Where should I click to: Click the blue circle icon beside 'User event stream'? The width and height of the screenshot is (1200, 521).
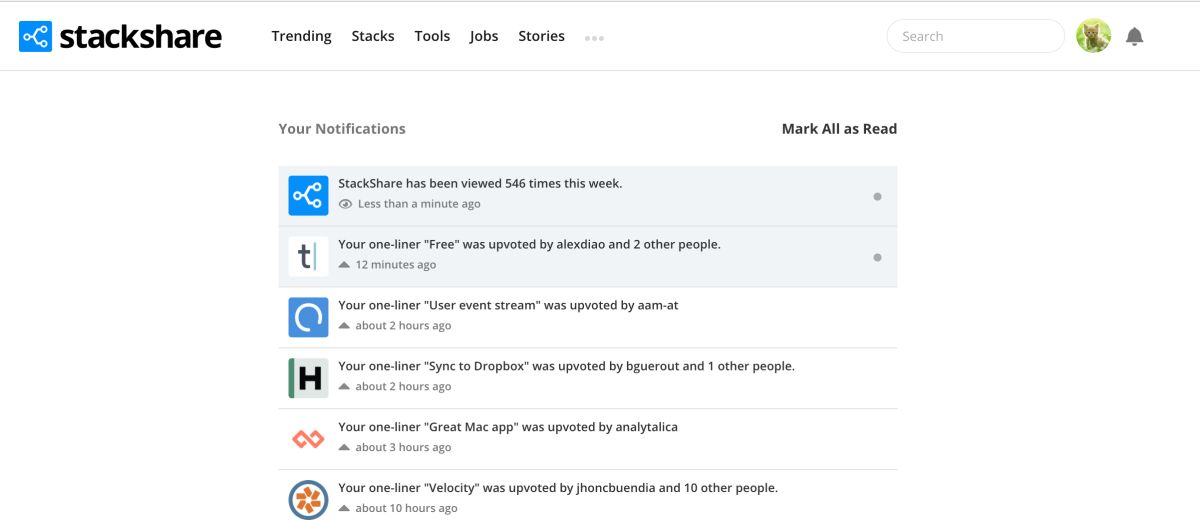click(x=308, y=317)
